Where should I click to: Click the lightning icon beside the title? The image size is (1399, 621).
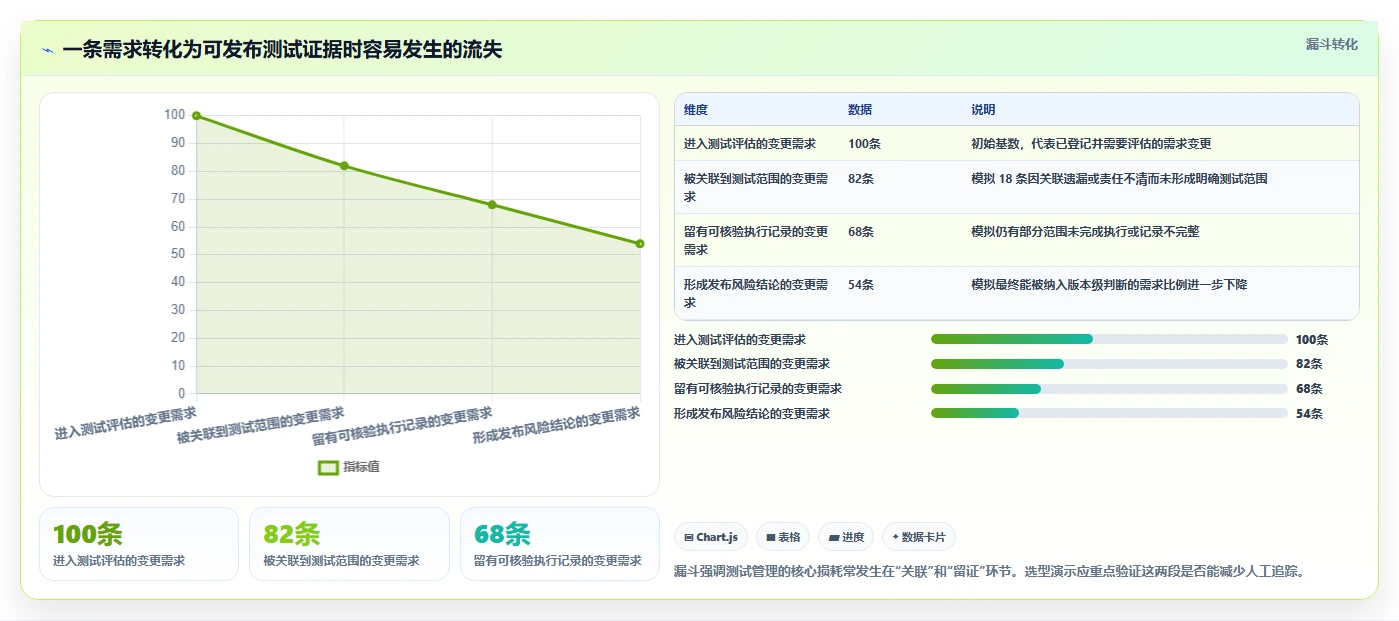(x=48, y=50)
